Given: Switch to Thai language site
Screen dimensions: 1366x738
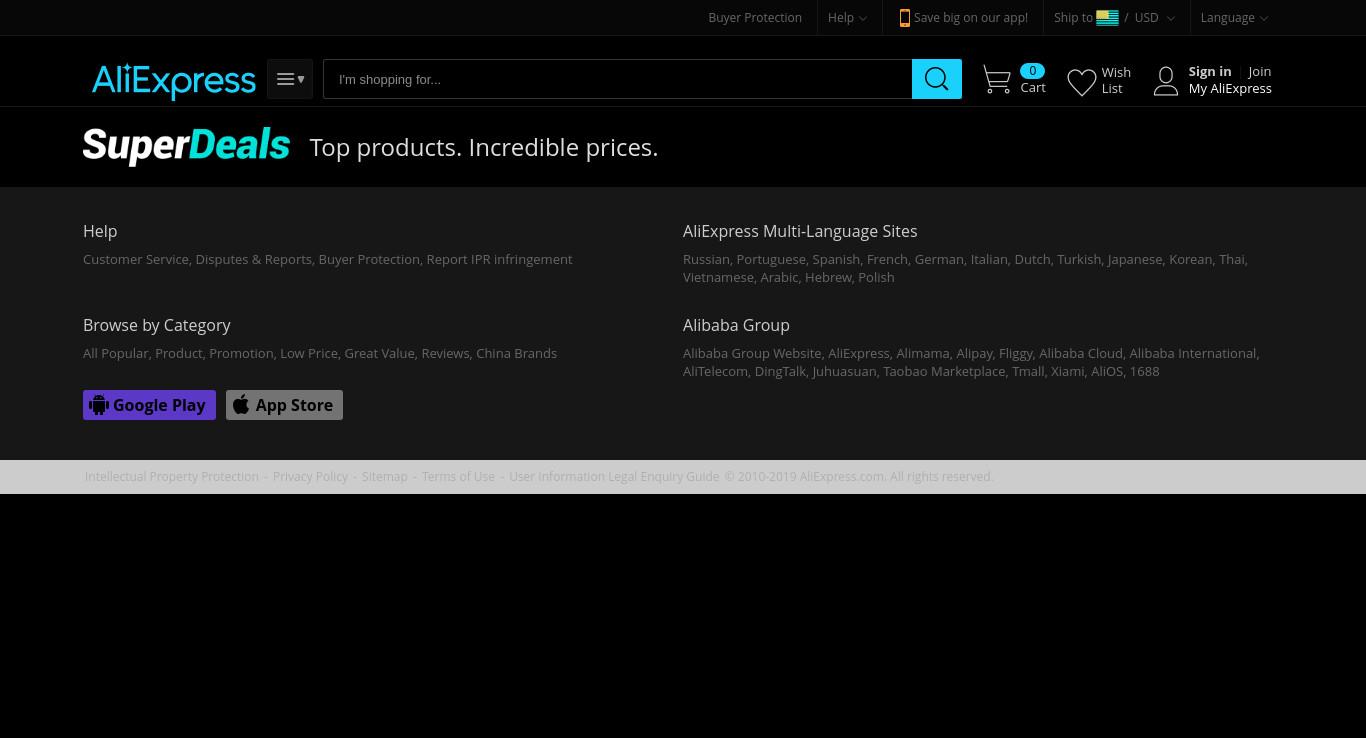Looking at the screenshot, I should point(1232,259).
